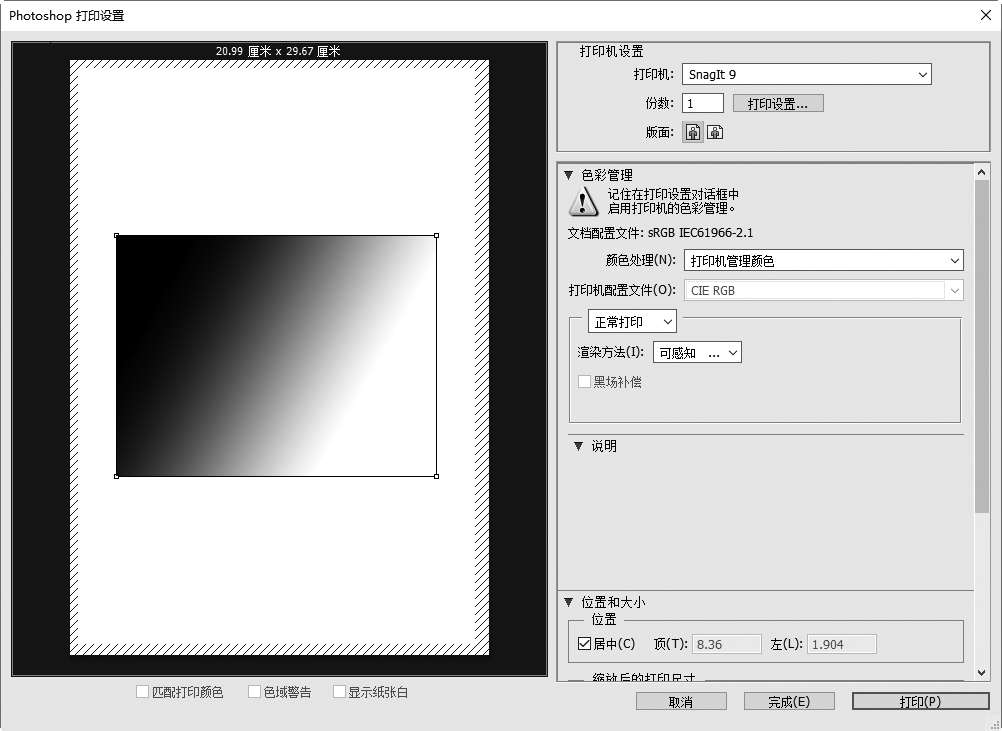Click top-left handle of image preview

point(117,236)
